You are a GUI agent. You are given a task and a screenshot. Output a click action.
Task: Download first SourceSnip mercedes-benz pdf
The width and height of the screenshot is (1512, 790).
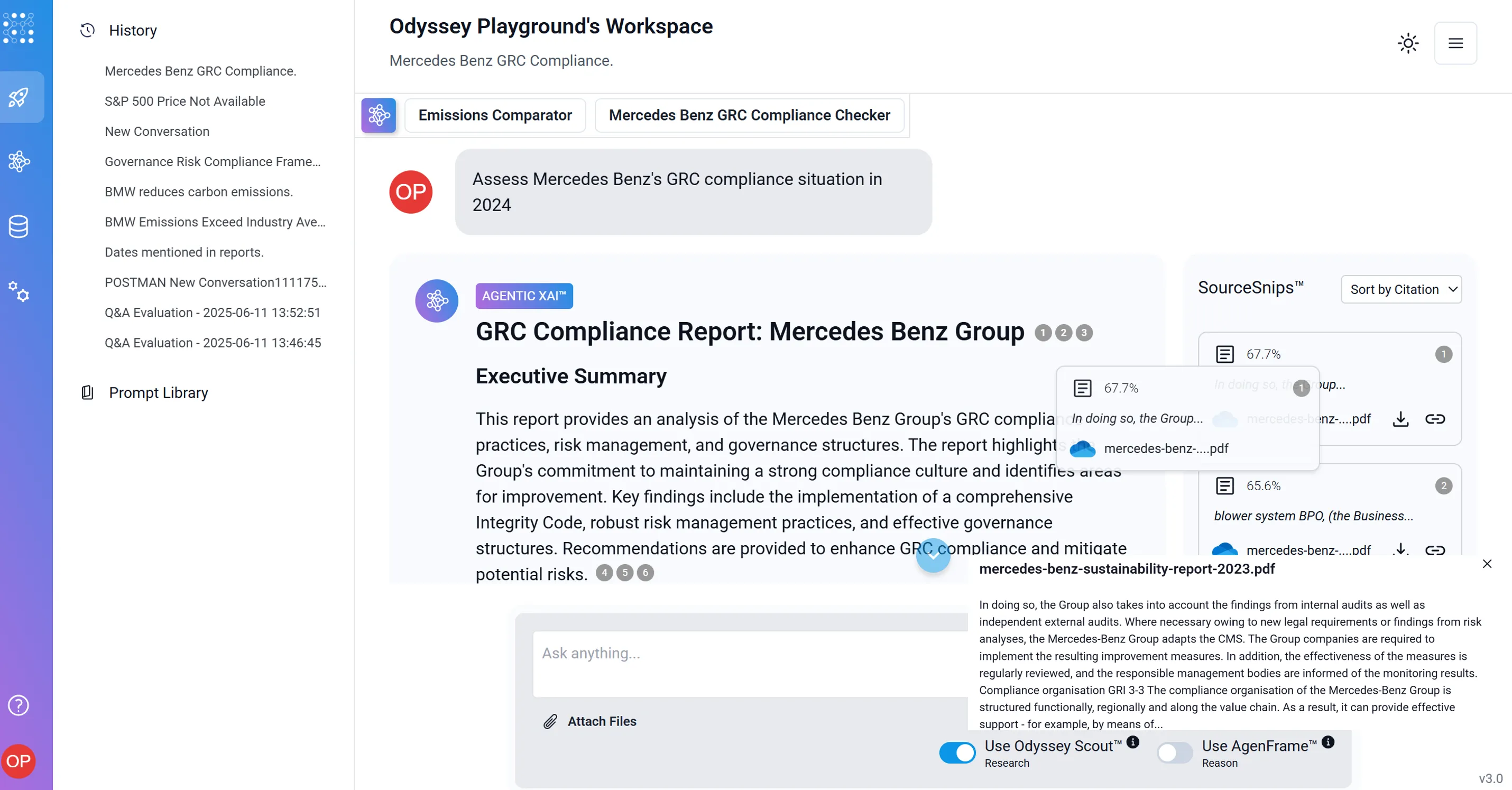pyautogui.click(x=1400, y=419)
